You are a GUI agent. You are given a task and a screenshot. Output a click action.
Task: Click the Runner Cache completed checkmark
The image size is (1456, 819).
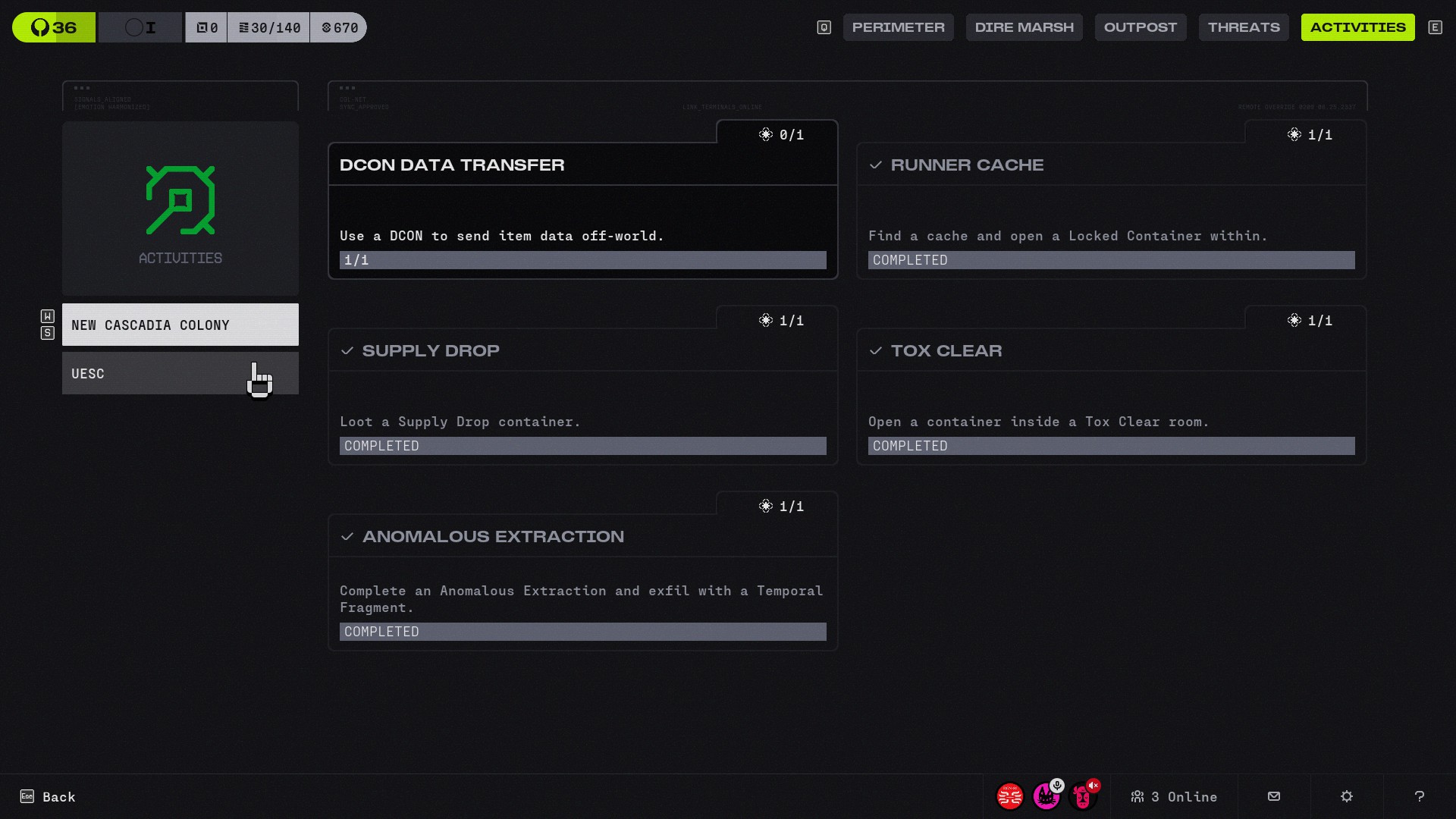tap(876, 165)
